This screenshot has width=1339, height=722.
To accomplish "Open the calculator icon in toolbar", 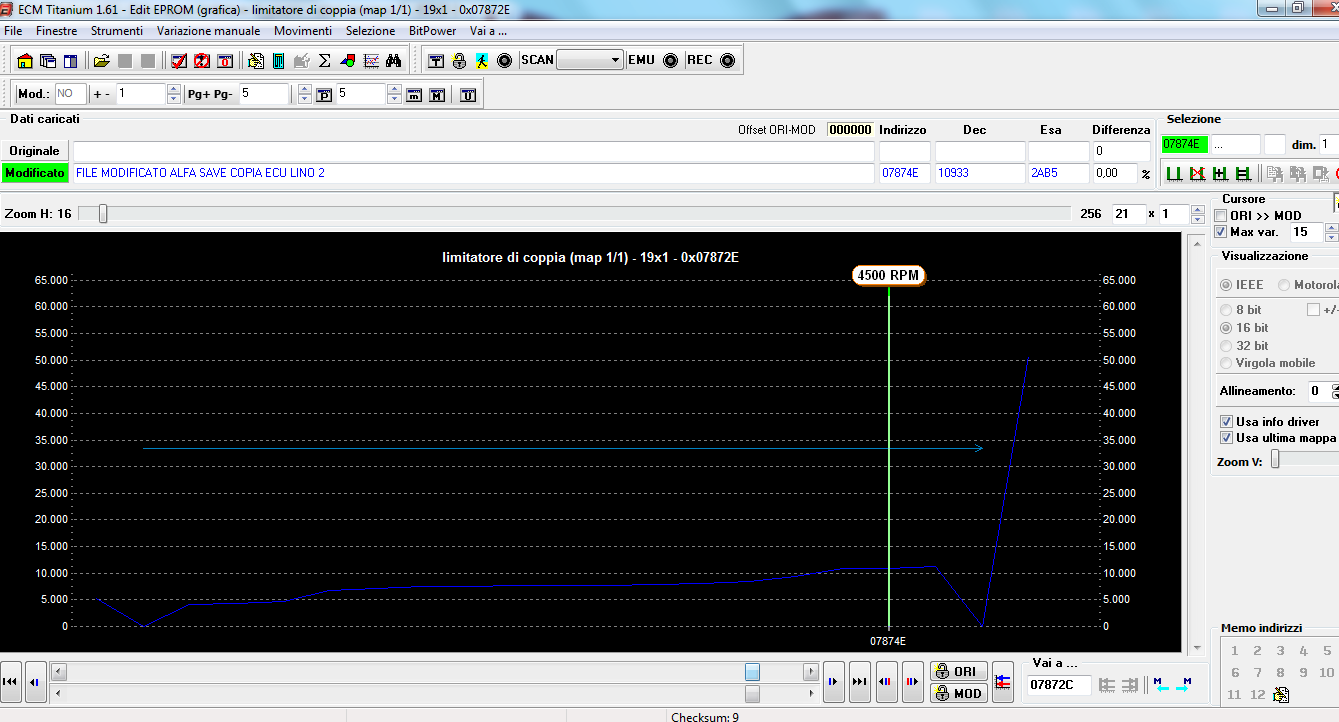I will point(278,61).
